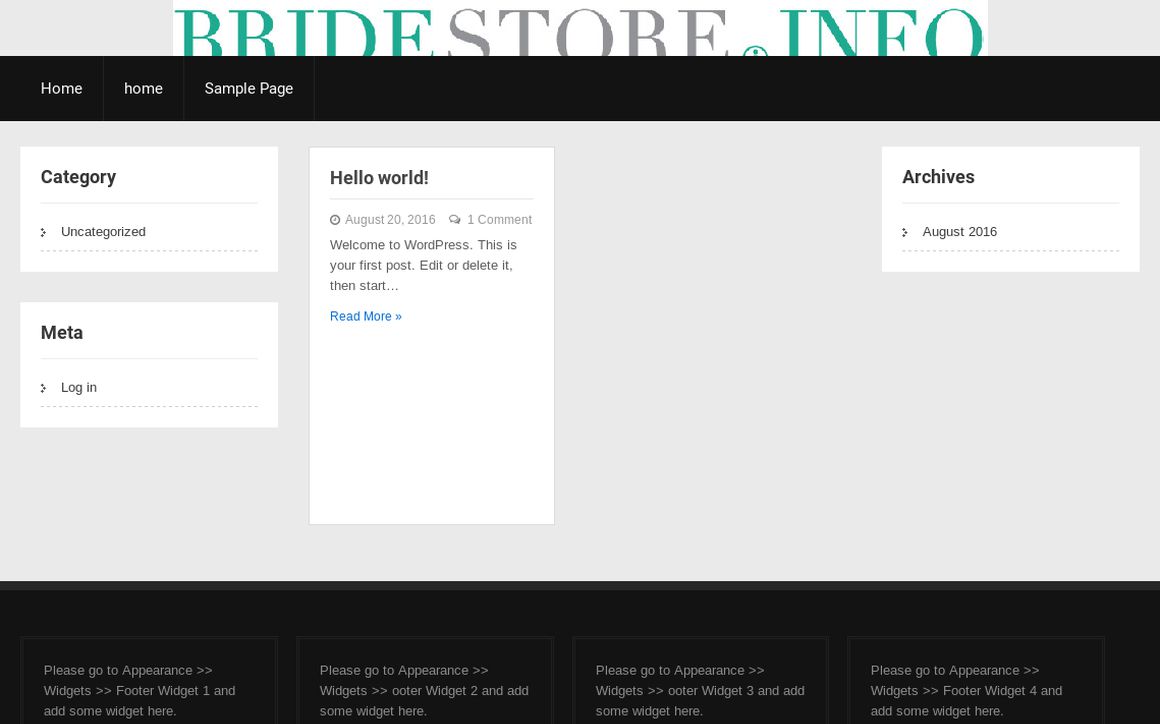This screenshot has width=1160, height=724.
Task: Click the bullet icon beside Log in
Action: point(44,388)
